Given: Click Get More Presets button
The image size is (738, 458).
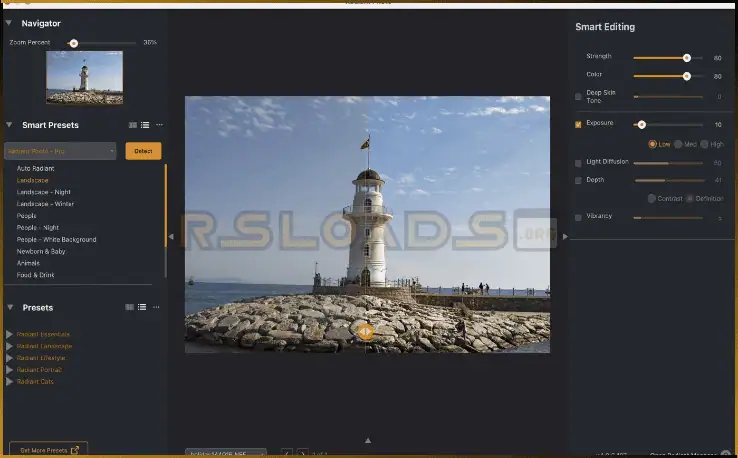Looking at the screenshot, I should (x=48, y=450).
